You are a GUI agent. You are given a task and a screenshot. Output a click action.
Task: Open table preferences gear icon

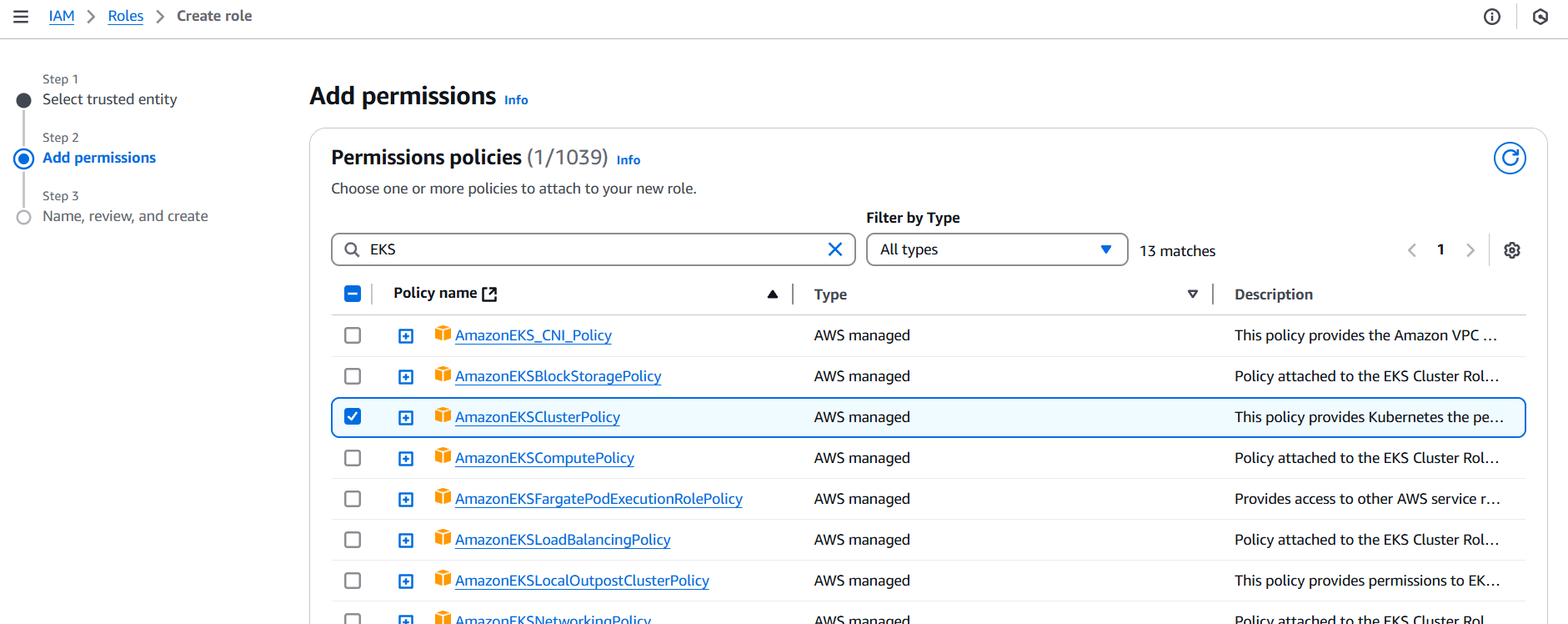click(x=1512, y=250)
